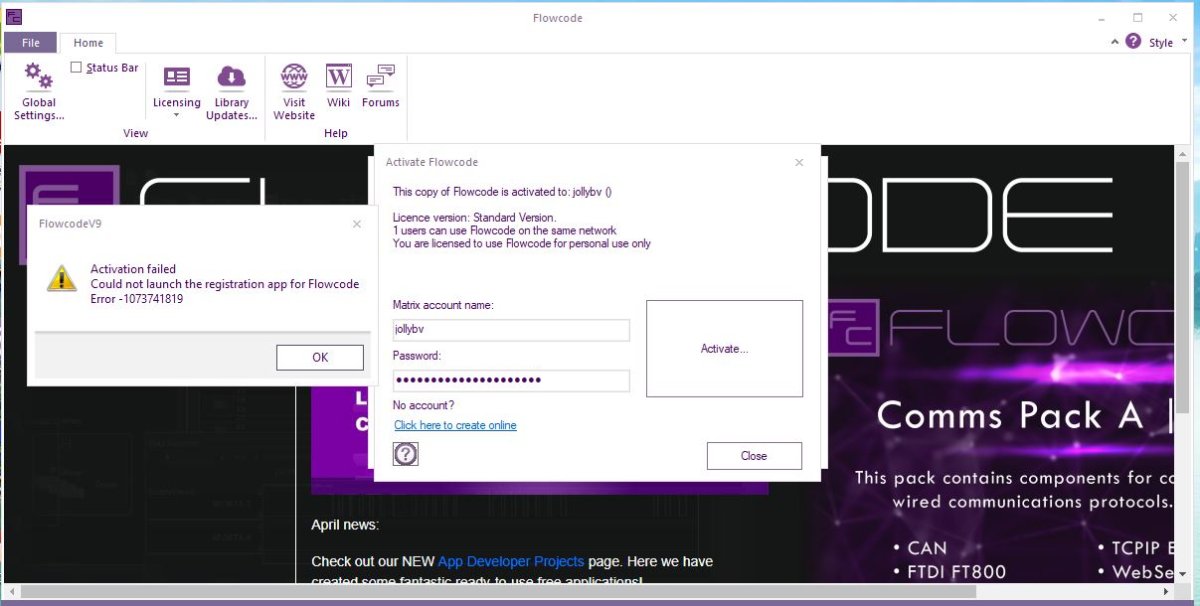
Task: Dismiss the Activation failed dialog with OK
Action: (319, 357)
